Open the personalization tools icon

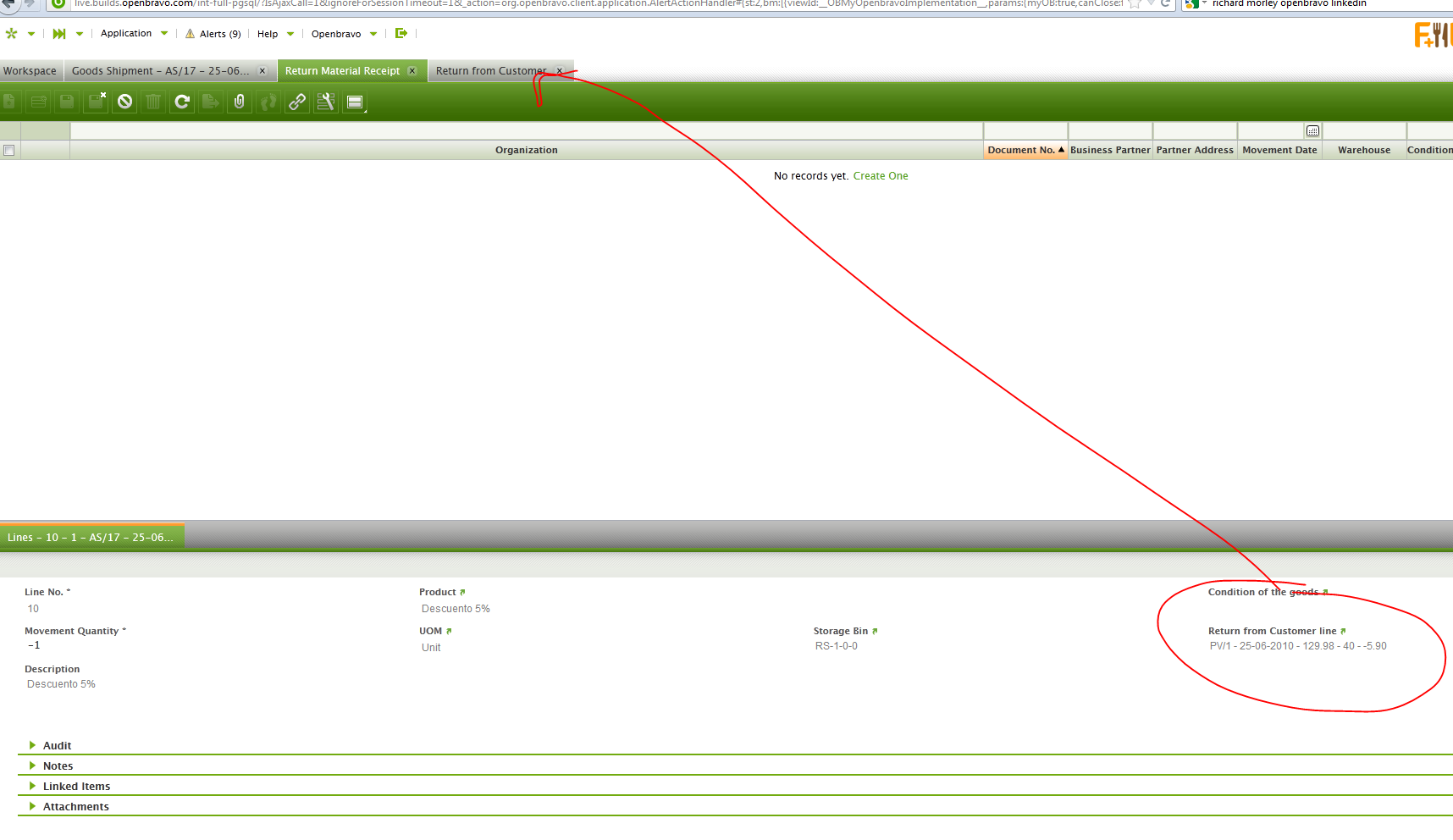tap(326, 102)
